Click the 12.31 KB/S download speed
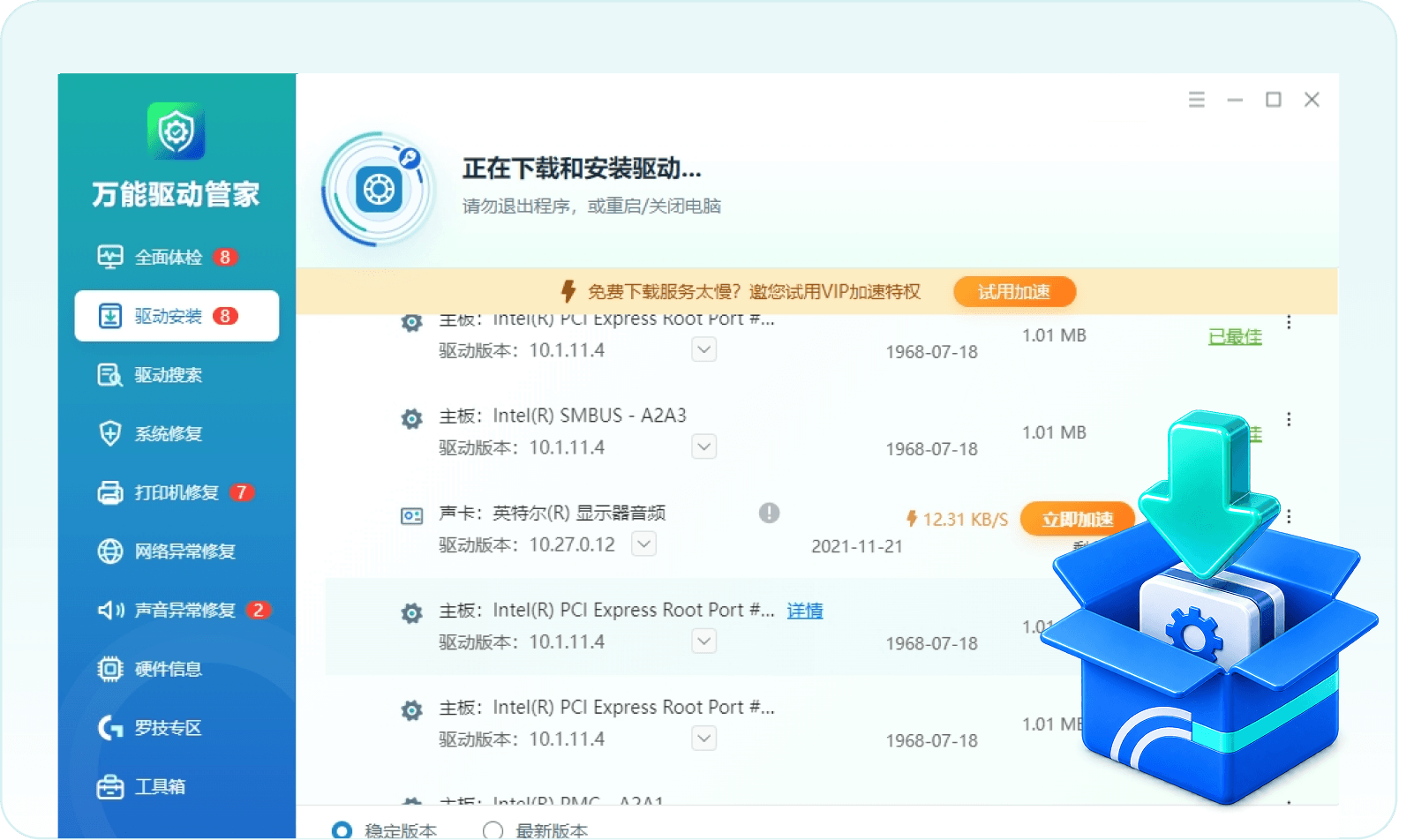Viewport: 1414px width, 840px height. click(x=966, y=520)
